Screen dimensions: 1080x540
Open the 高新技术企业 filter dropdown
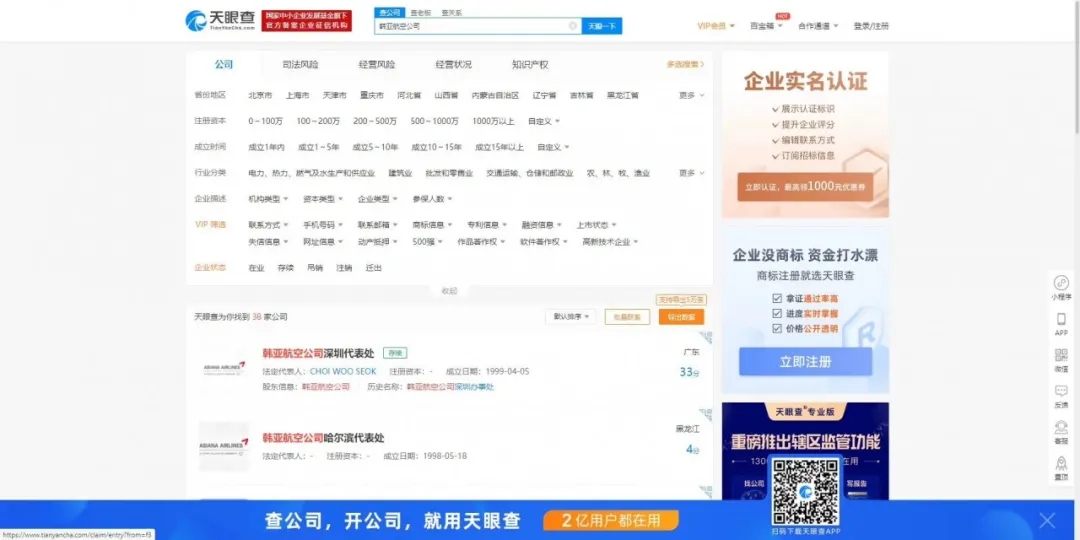pyautogui.click(x=610, y=242)
